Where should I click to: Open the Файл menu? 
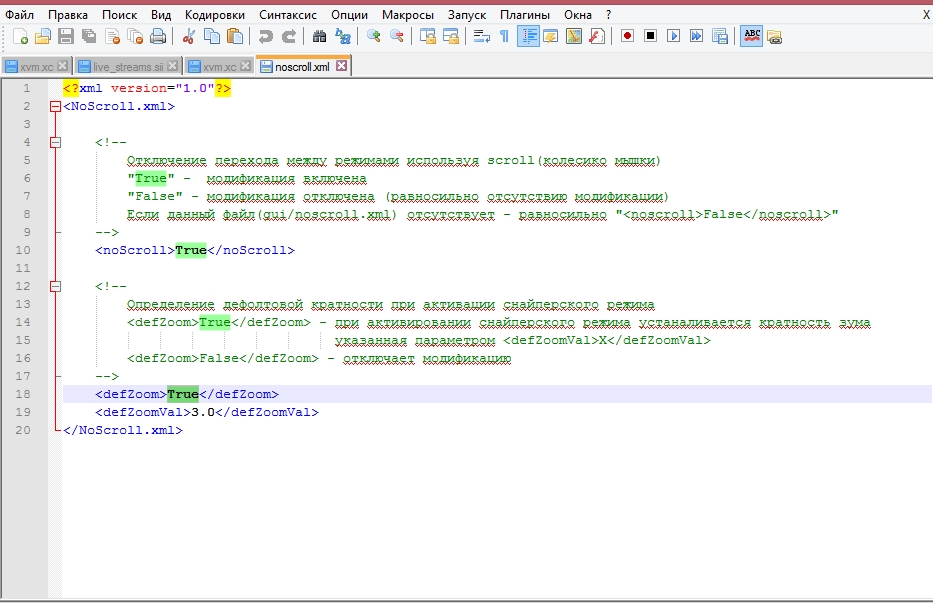(x=19, y=15)
